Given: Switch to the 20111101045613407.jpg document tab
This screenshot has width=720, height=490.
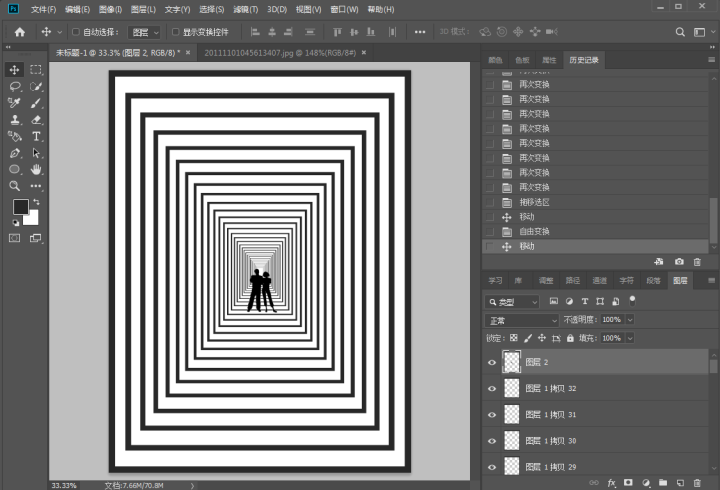Looking at the screenshot, I should 280,53.
